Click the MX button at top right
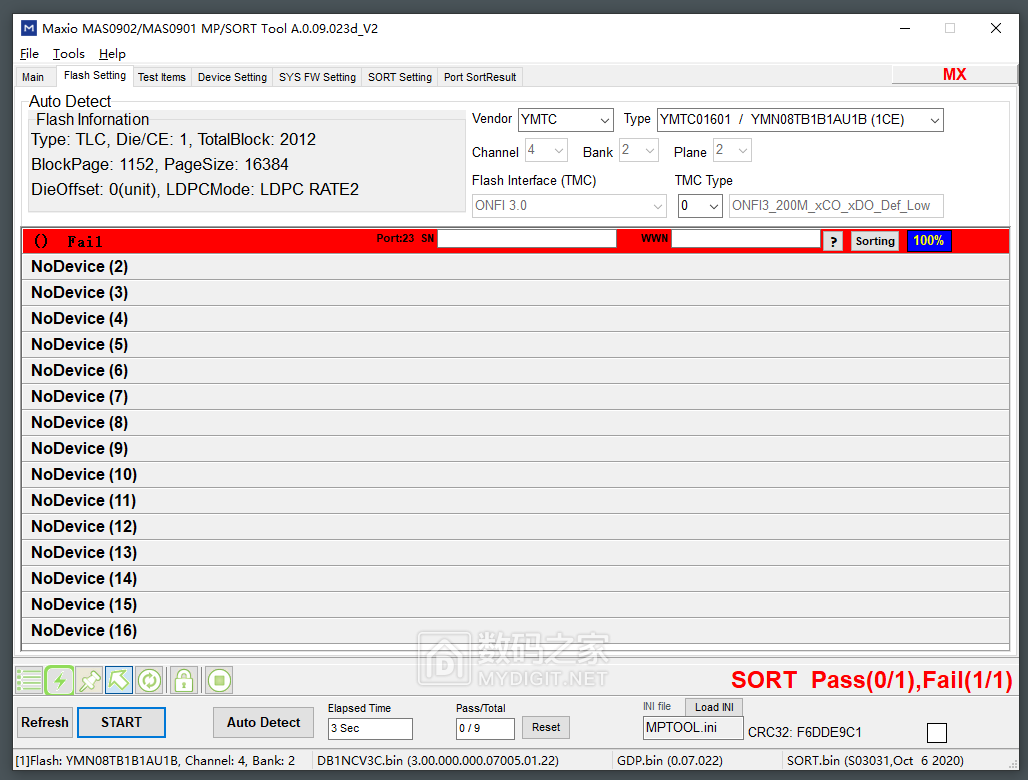 [x=954, y=74]
